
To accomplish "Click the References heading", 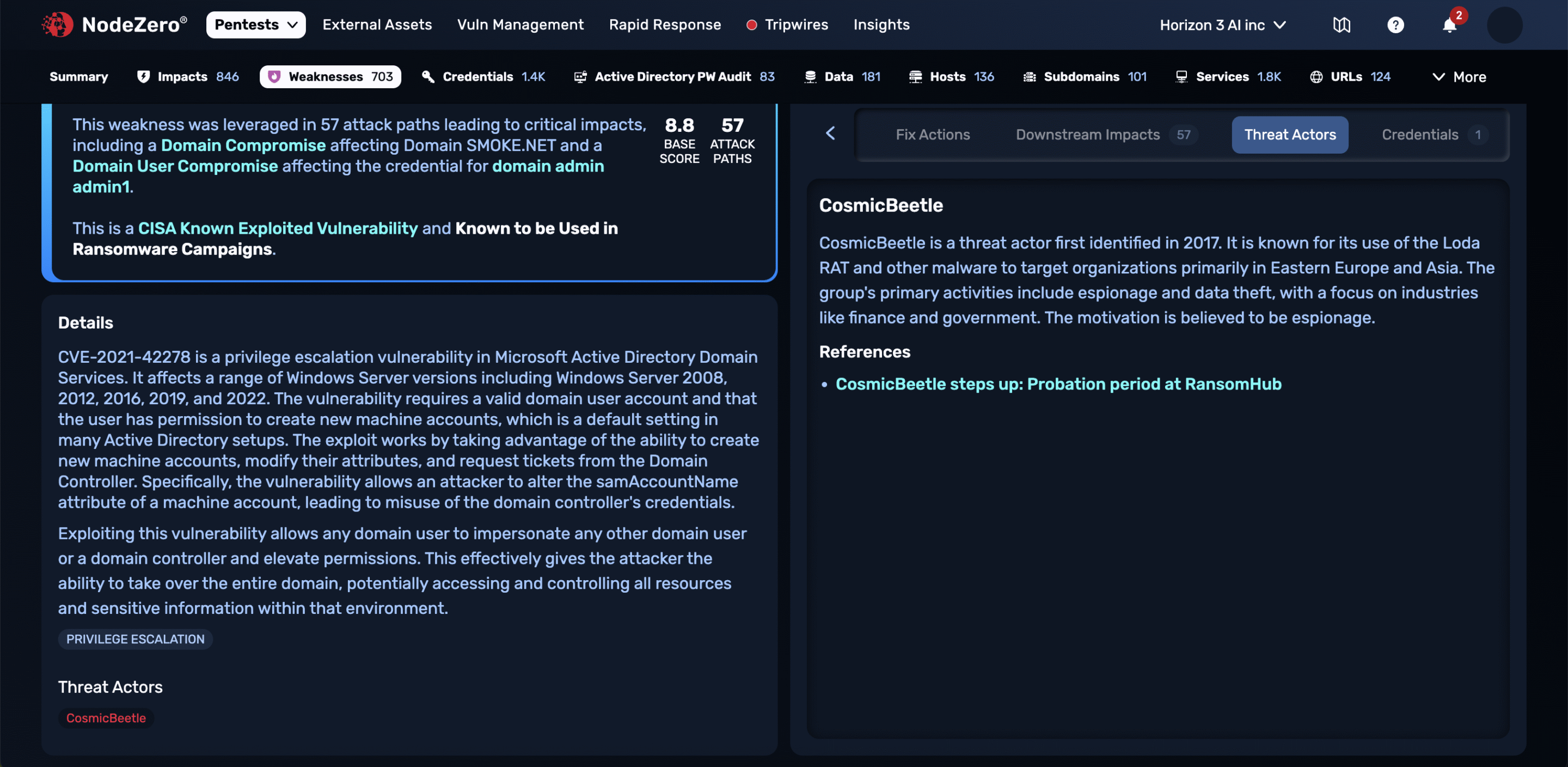I will [865, 351].
